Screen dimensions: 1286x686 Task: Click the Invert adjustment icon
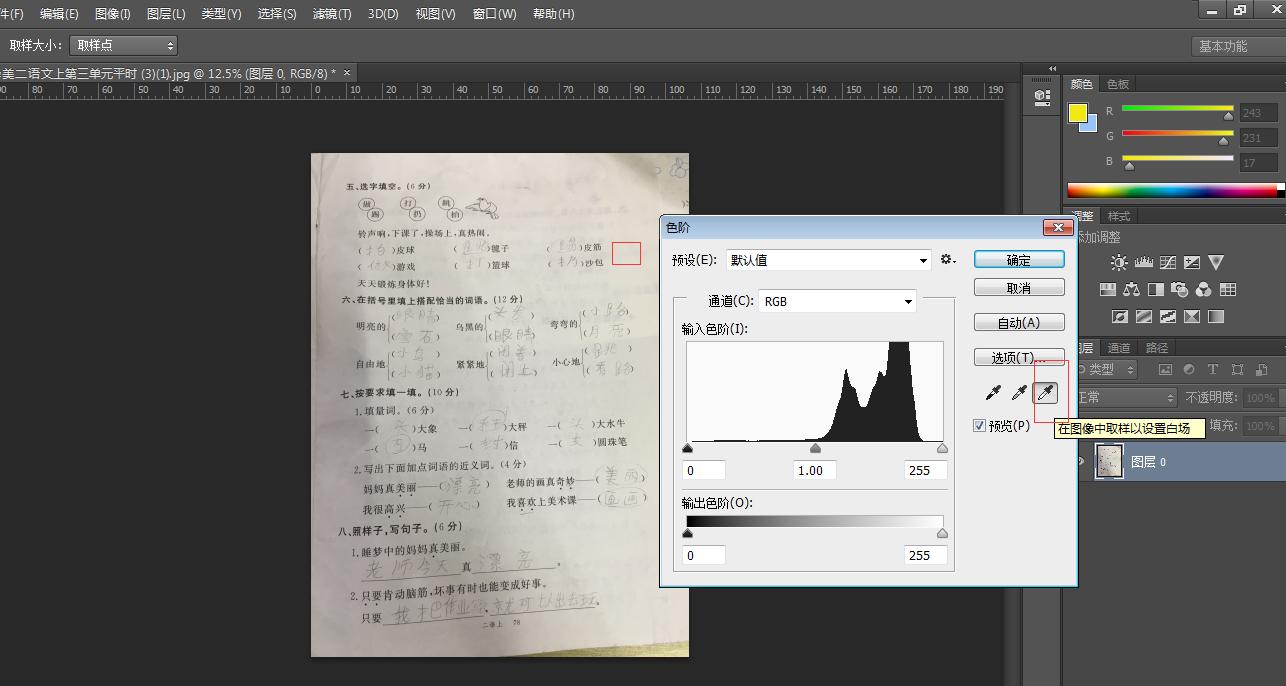(x=1120, y=316)
